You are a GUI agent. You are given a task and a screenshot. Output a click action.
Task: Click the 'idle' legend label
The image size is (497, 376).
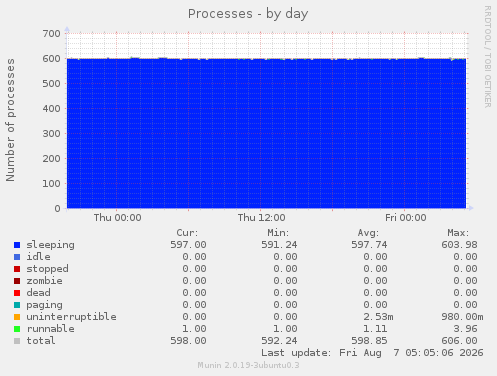click(38, 257)
